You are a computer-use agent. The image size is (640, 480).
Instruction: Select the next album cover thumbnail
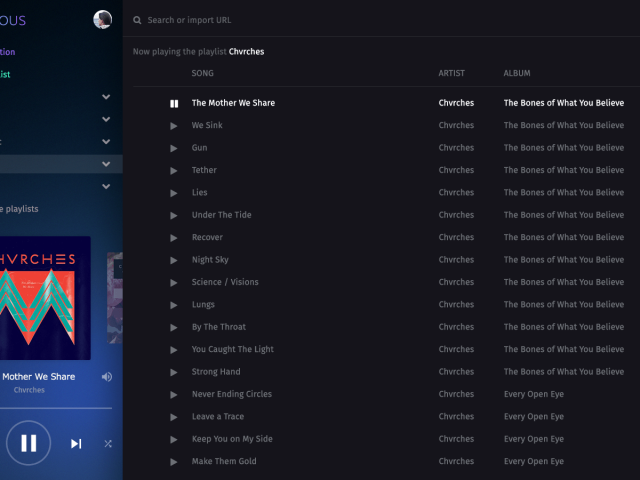click(x=115, y=298)
